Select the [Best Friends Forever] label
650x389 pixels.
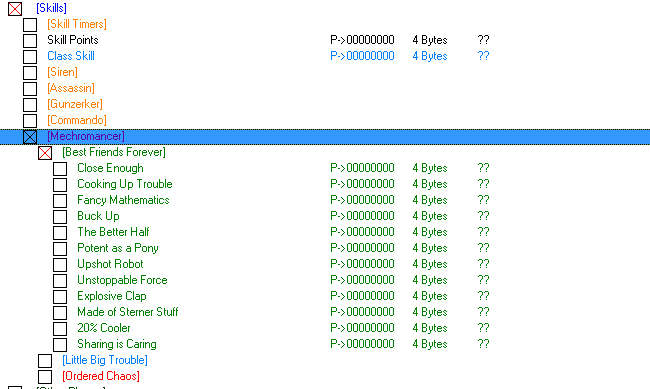[114, 152]
